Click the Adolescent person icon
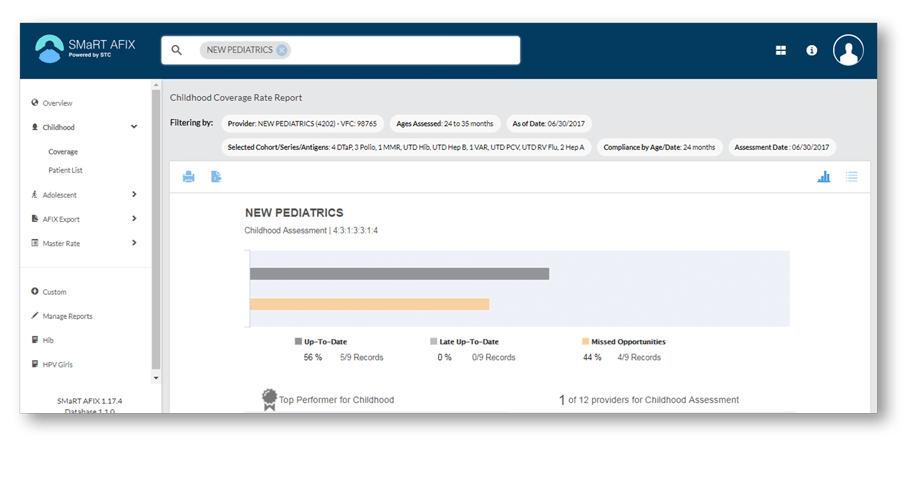The image size is (905, 500). pos(35,195)
